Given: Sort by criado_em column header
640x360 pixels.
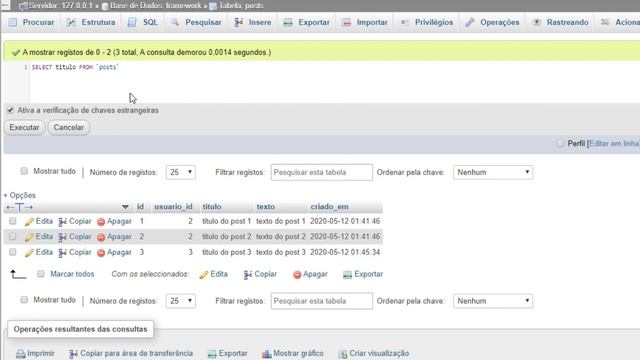Looking at the screenshot, I should [329, 207].
